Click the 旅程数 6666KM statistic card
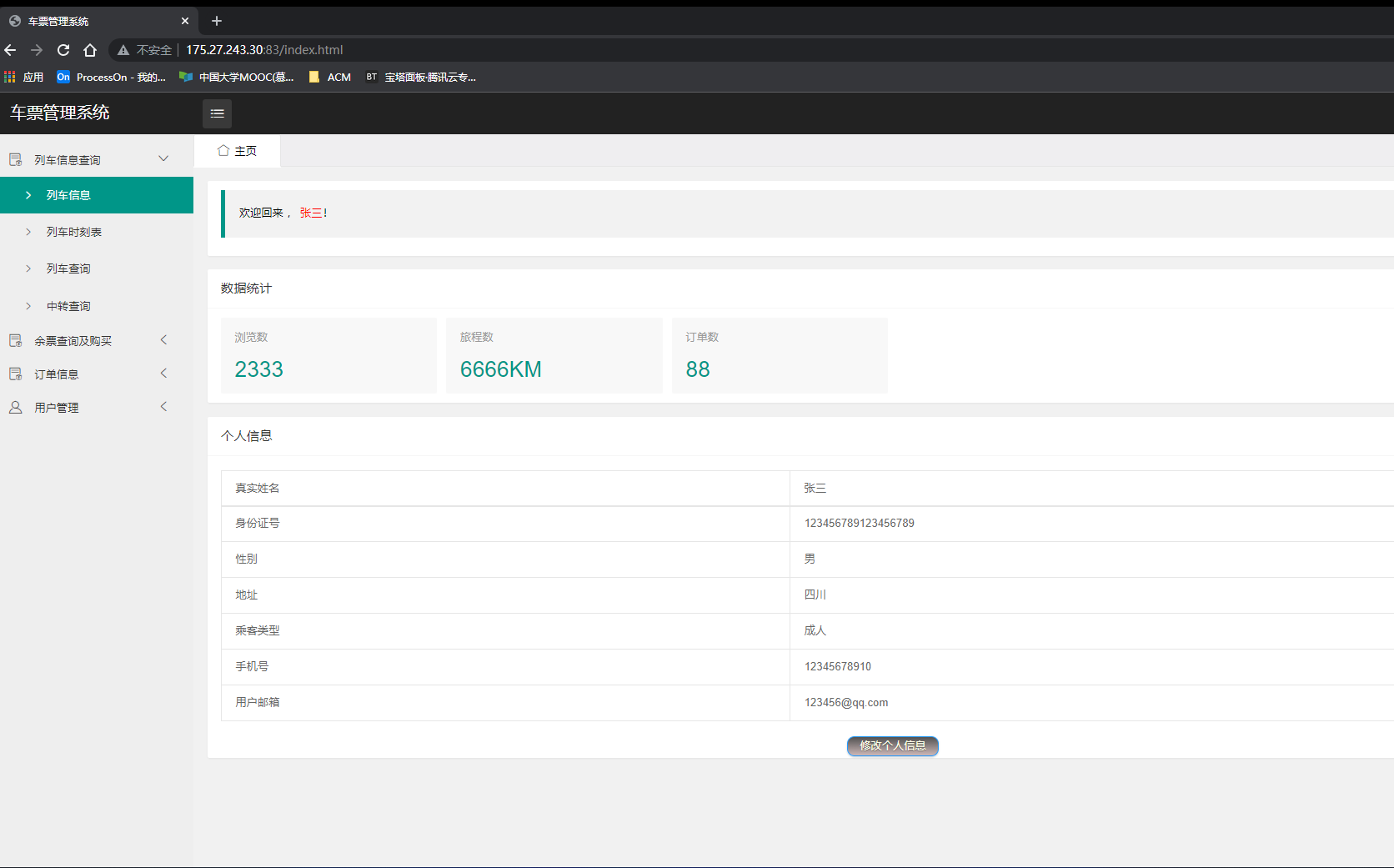1394x868 pixels. pyautogui.click(x=554, y=355)
